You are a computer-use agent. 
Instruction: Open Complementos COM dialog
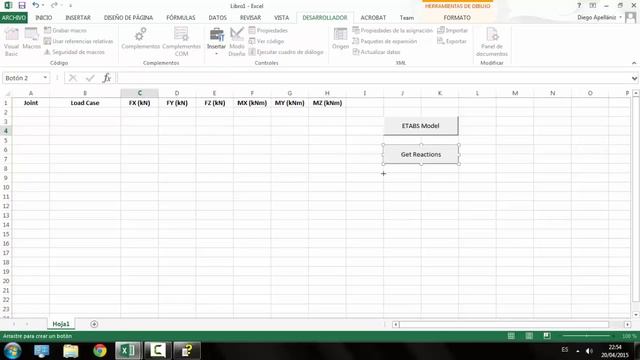coord(182,42)
